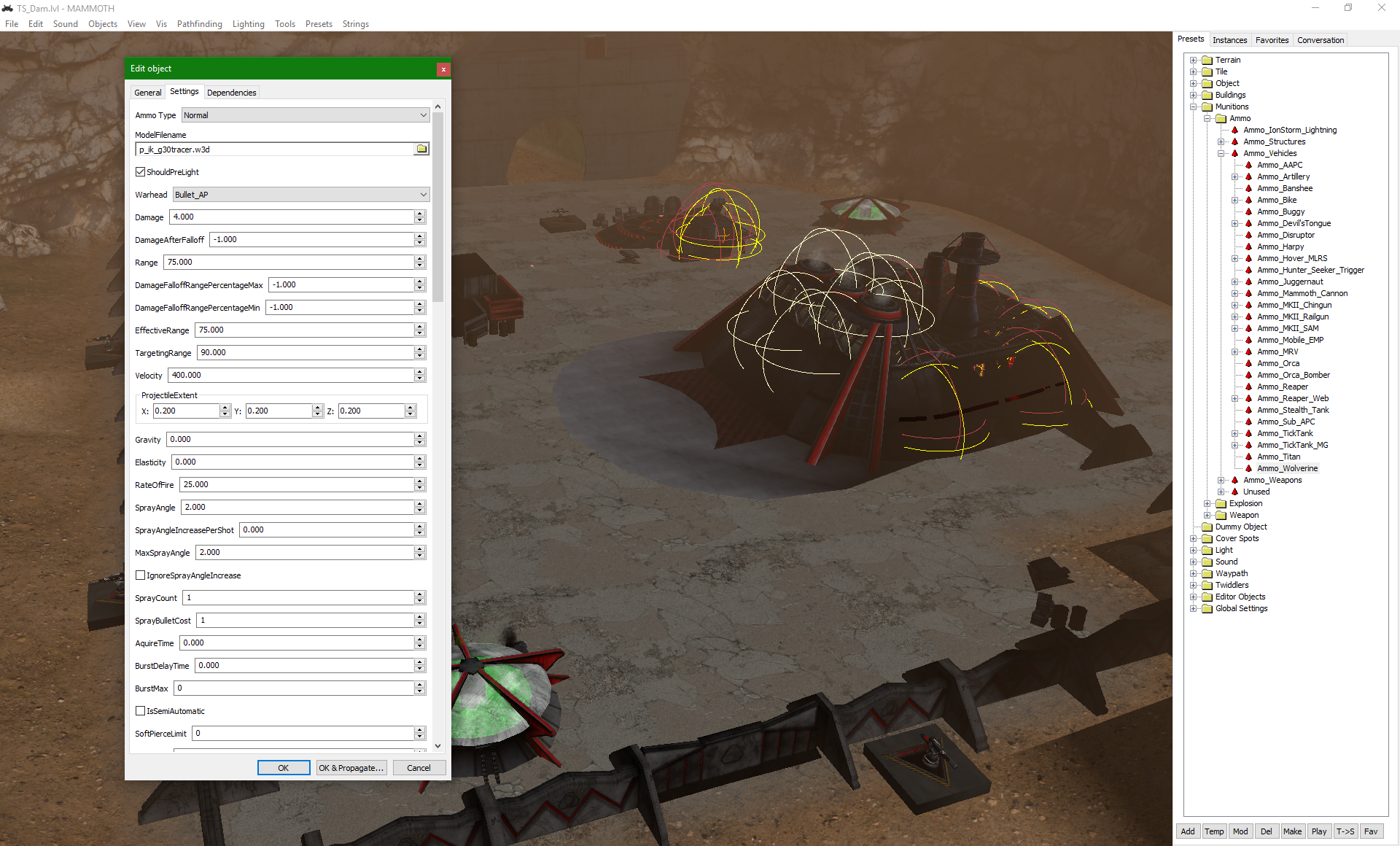Enable the IgnoreSprayAngleIncrease checkbox

(x=141, y=575)
